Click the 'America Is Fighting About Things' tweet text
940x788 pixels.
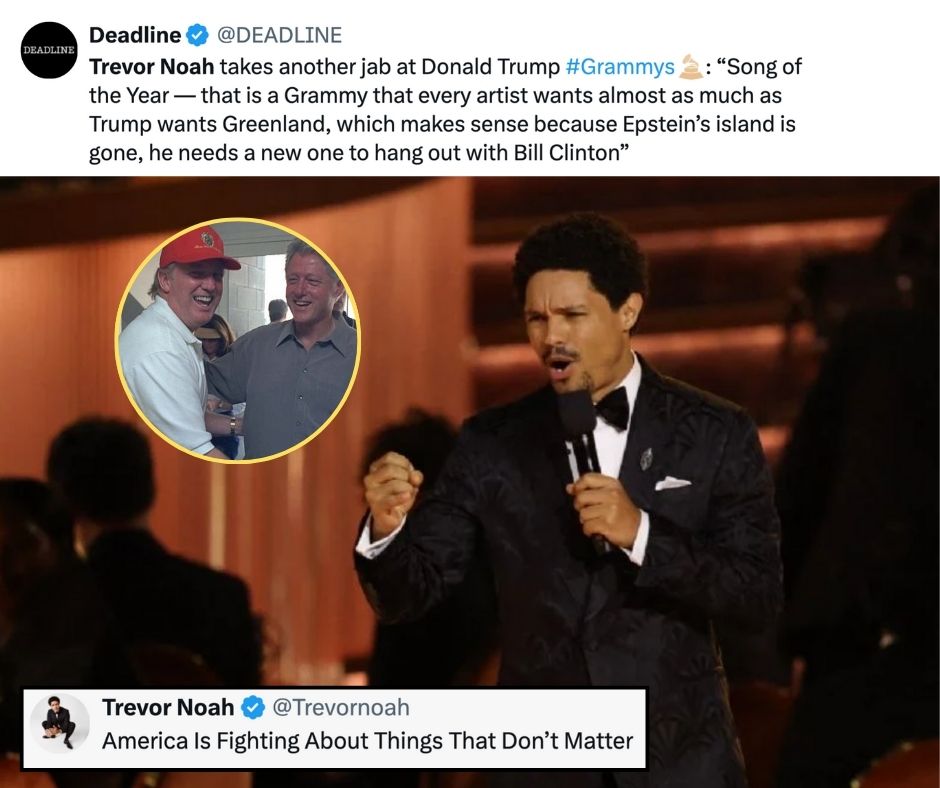(367, 741)
